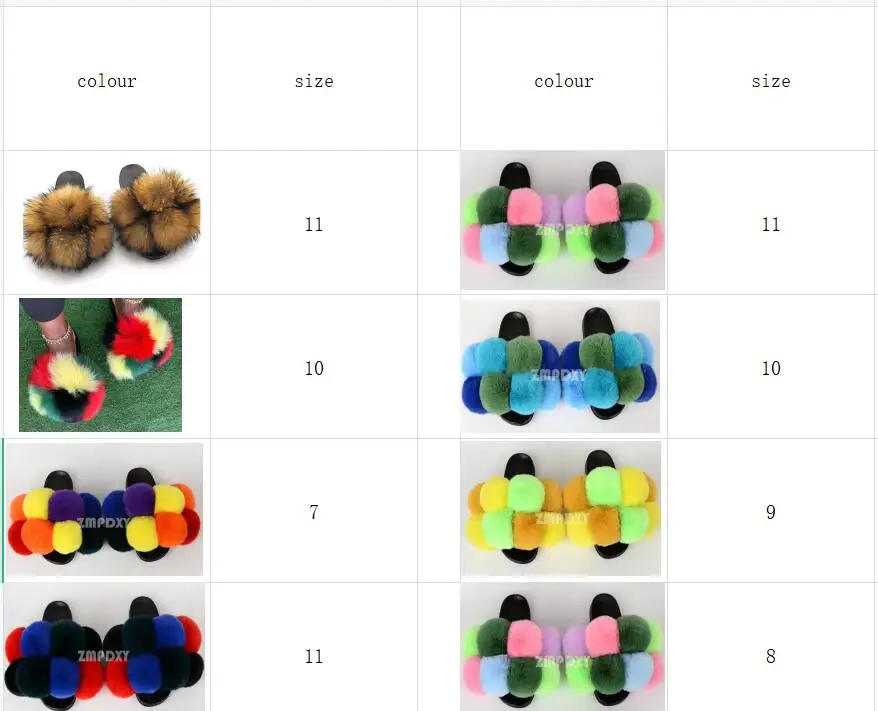Screen dimensions: 878x711
Task: Select the left 'size' header cell
Action: (x=314, y=79)
